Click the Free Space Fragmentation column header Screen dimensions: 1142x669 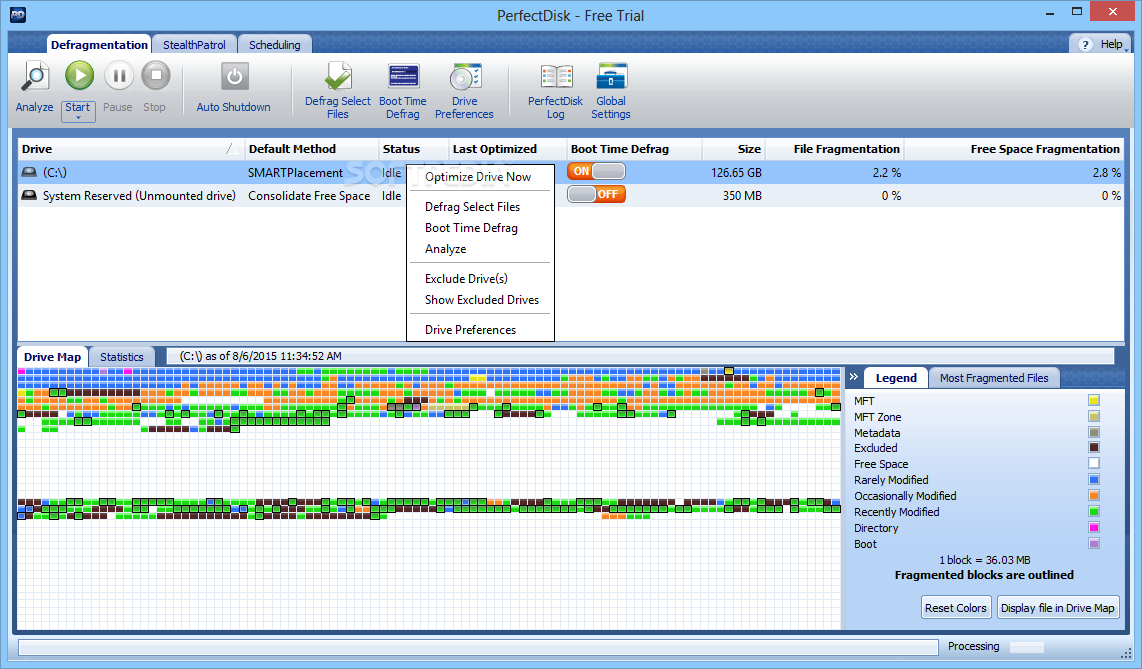click(1014, 149)
